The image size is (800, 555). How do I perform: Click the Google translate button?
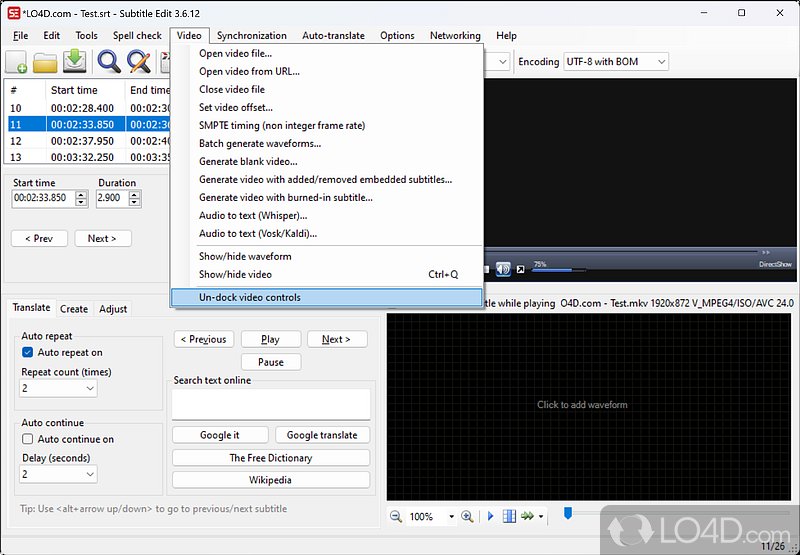[322, 435]
